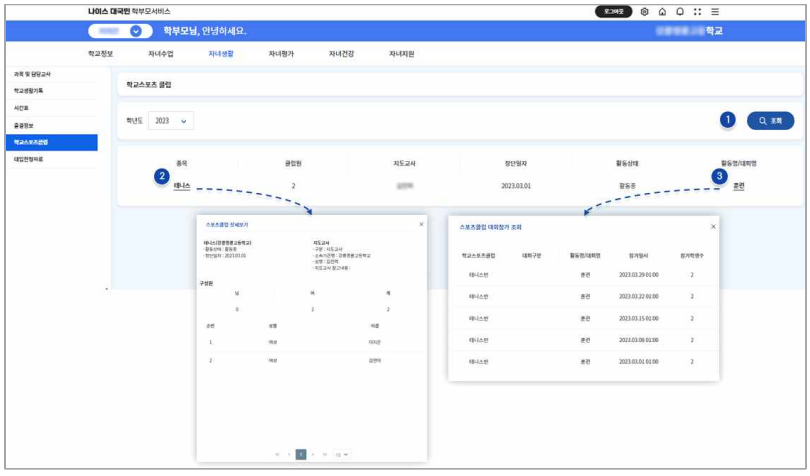
Task: Click the 활동상태 column header
Action: tap(627, 163)
